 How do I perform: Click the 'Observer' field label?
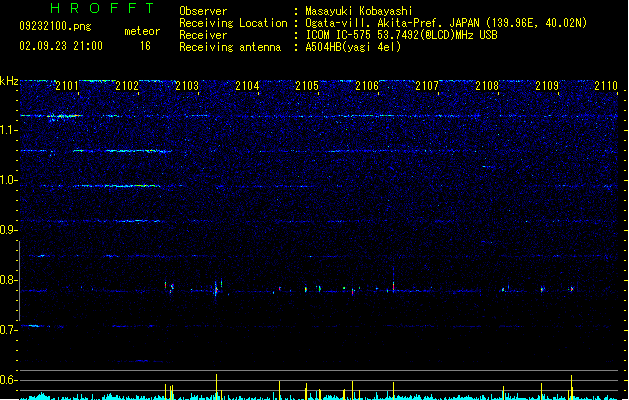coord(203,11)
